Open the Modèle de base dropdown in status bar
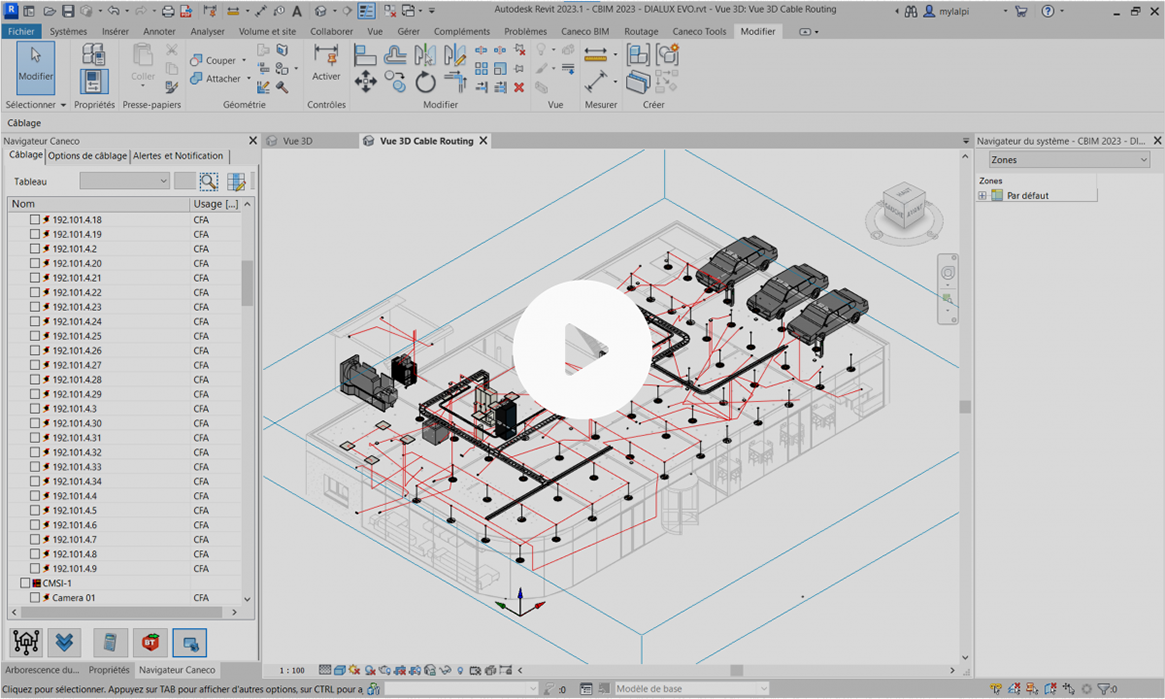 click(x=691, y=689)
